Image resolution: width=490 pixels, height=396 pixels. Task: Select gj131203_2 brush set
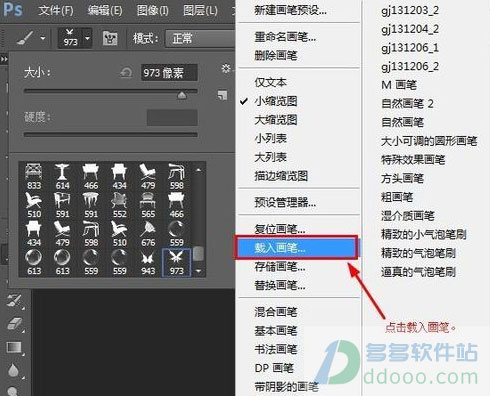(x=410, y=11)
